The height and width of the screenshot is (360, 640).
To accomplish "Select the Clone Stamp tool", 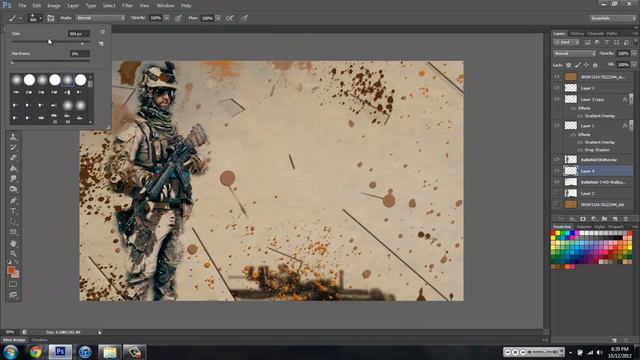I will [13, 137].
